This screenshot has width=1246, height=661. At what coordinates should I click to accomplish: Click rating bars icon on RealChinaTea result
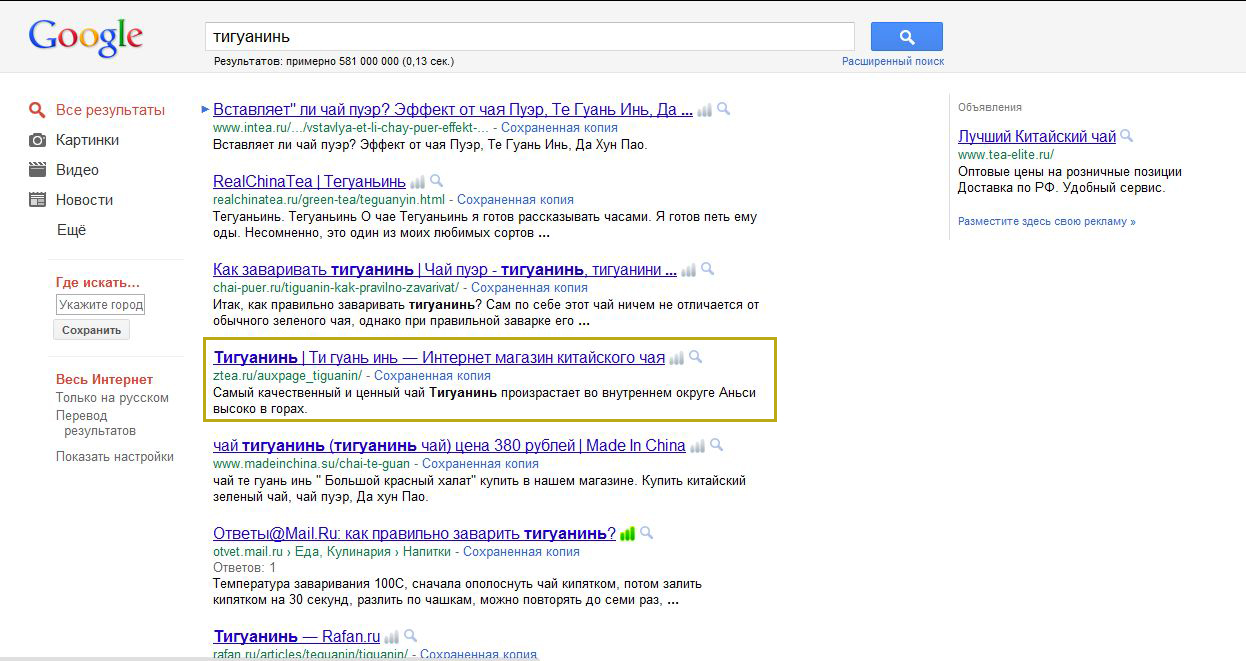click(x=417, y=182)
